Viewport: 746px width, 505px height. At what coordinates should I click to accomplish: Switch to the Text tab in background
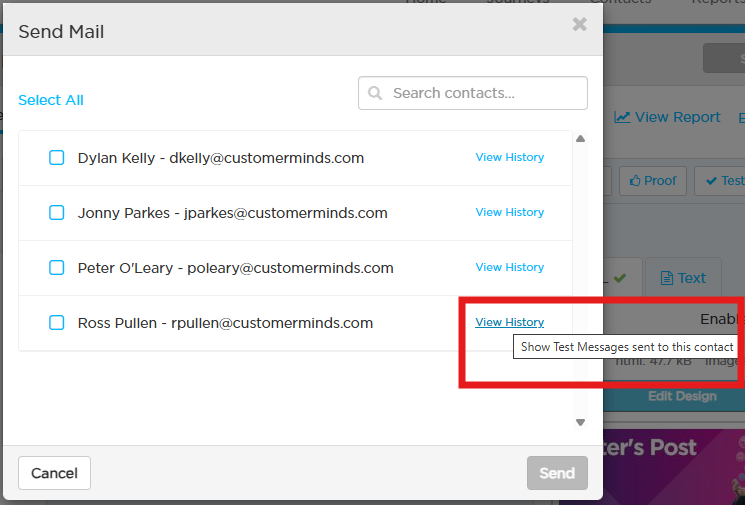pos(683,278)
